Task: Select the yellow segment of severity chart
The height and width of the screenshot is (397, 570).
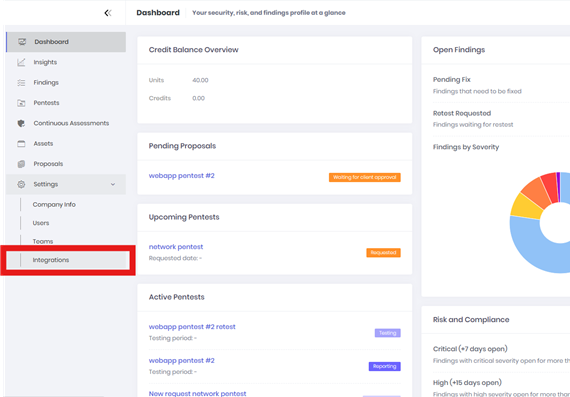Action: point(525,206)
